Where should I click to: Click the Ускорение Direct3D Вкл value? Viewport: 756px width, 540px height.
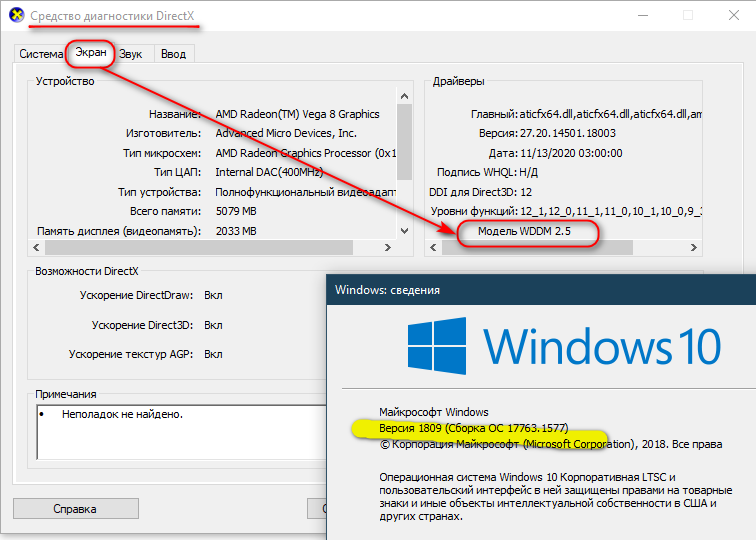click(x=213, y=325)
